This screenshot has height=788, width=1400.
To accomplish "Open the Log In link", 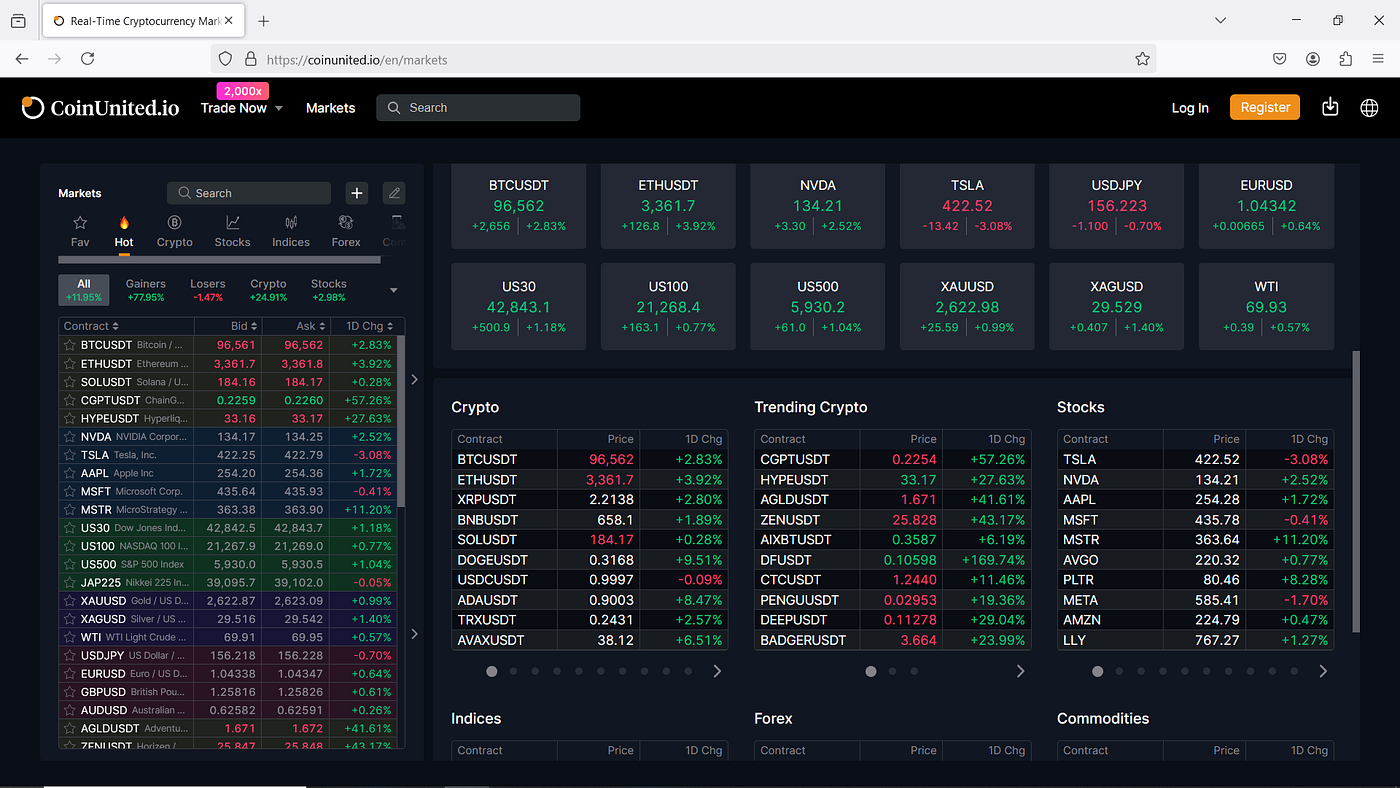I will (1190, 107).
